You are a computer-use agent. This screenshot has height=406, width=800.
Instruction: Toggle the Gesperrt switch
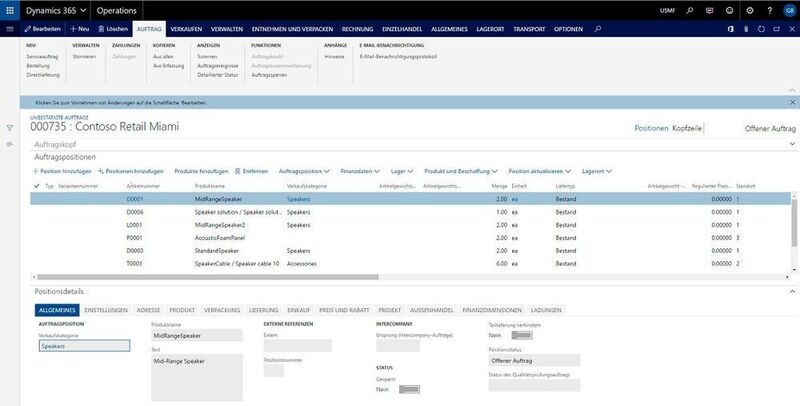pos(408,389)
